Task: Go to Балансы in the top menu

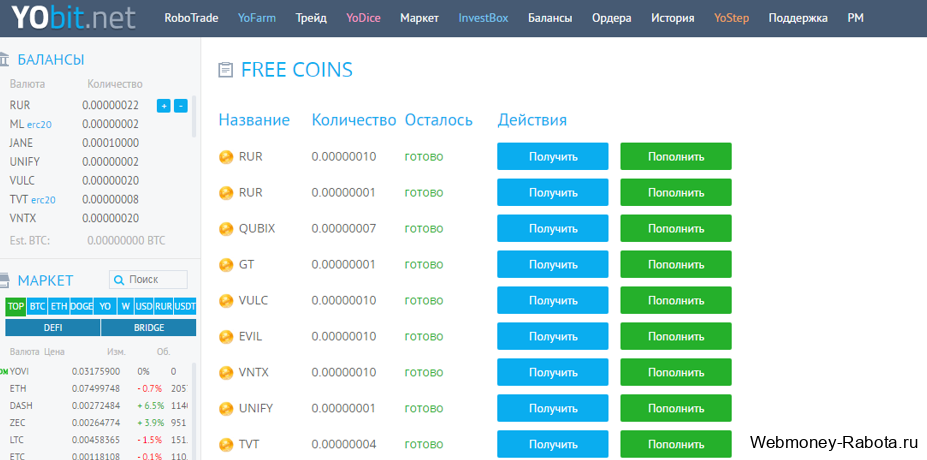Action: click(550, 18)
